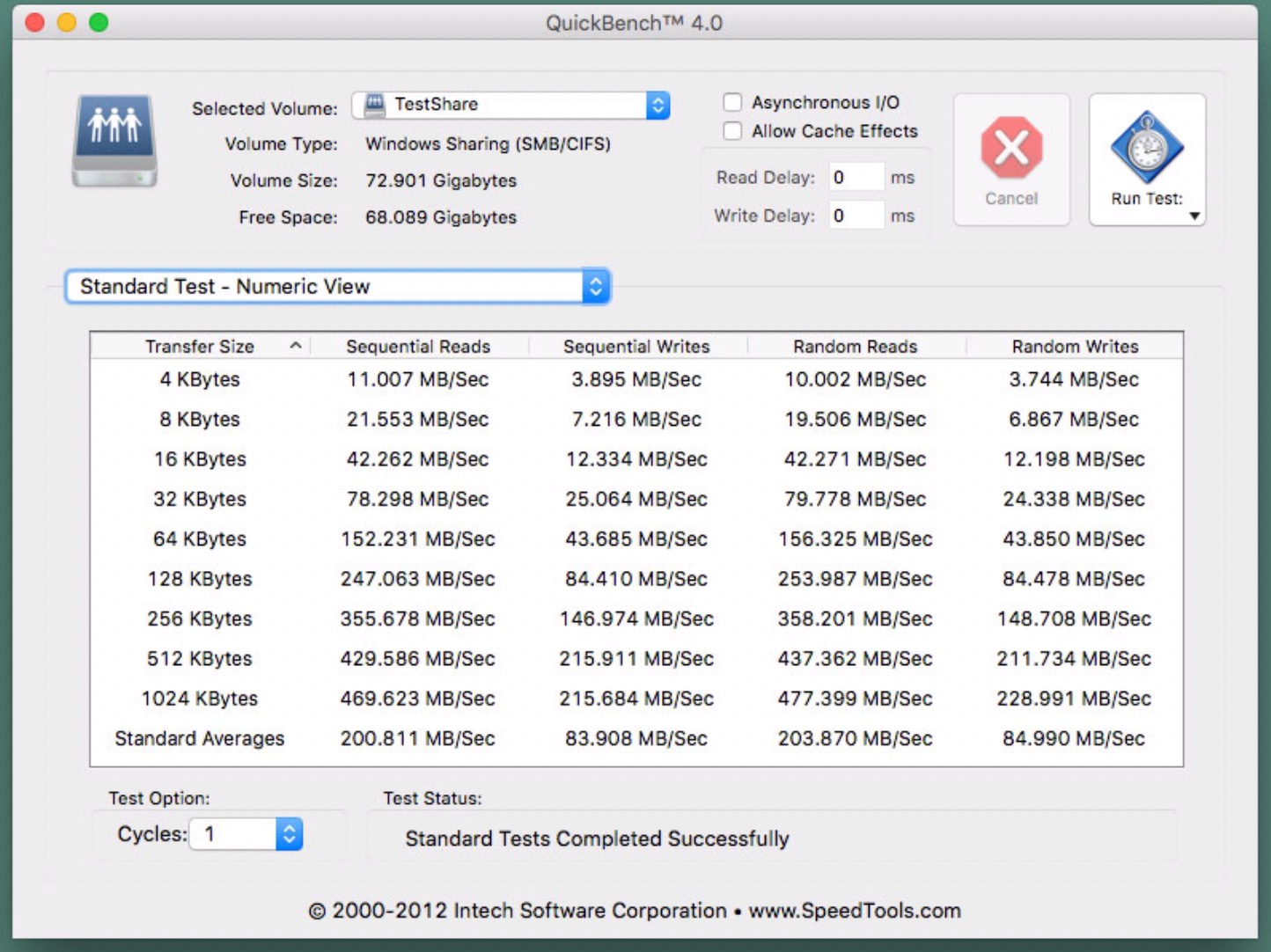Viewport: 1271px width, 952px height.
Task: Click the Windows Sharing (SMB/CIFS) volume type
Action: click(x=488, y=143)
